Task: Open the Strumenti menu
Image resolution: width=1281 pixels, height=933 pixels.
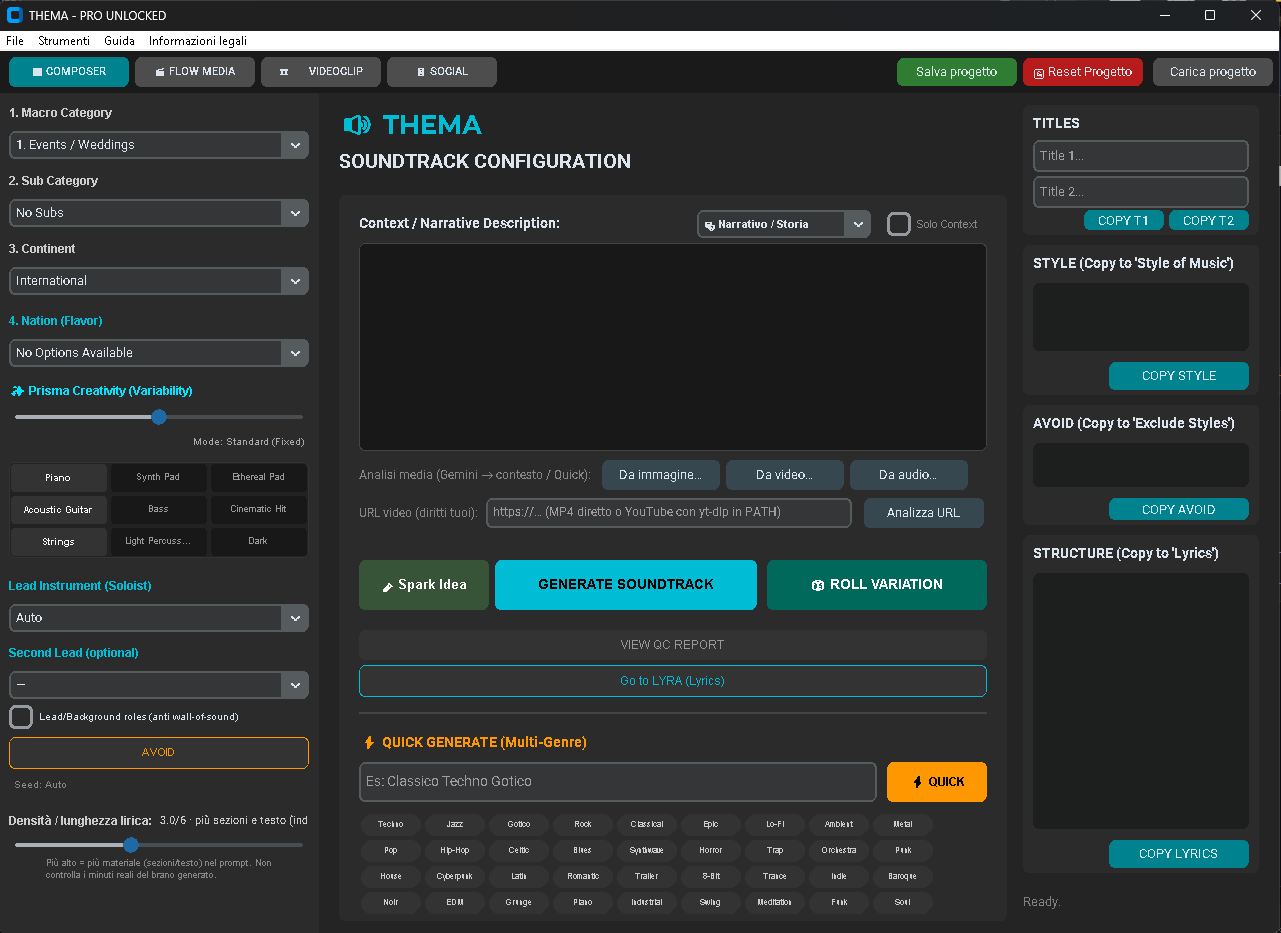Action: pos(64,41)
